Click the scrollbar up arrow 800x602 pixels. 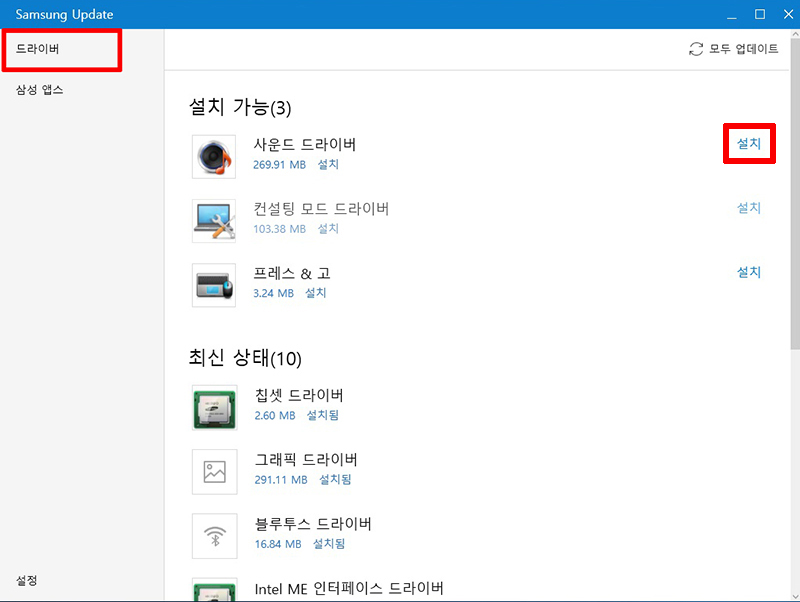tap(795, 34)
